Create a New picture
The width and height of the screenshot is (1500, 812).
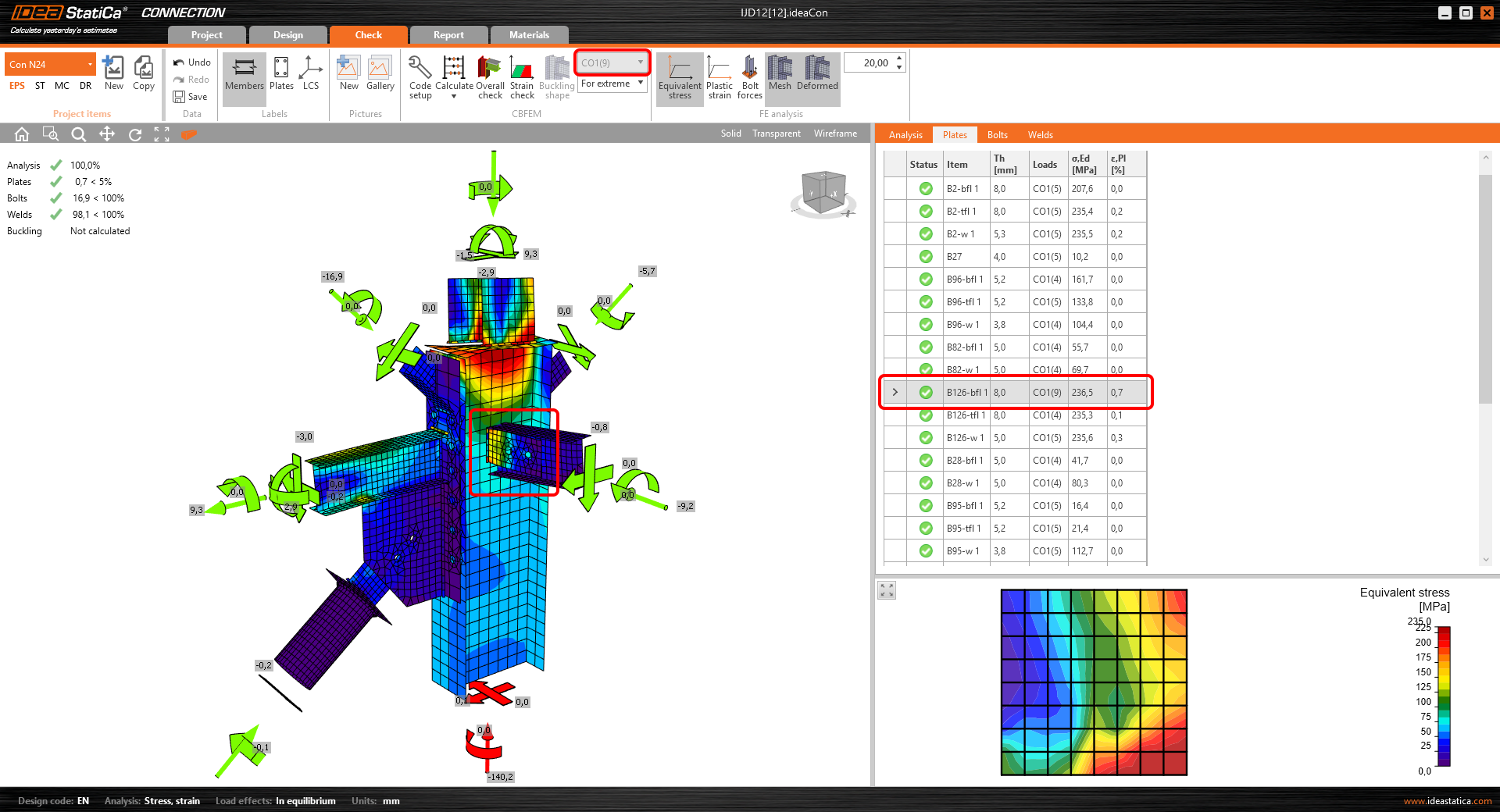pos(348,74)
